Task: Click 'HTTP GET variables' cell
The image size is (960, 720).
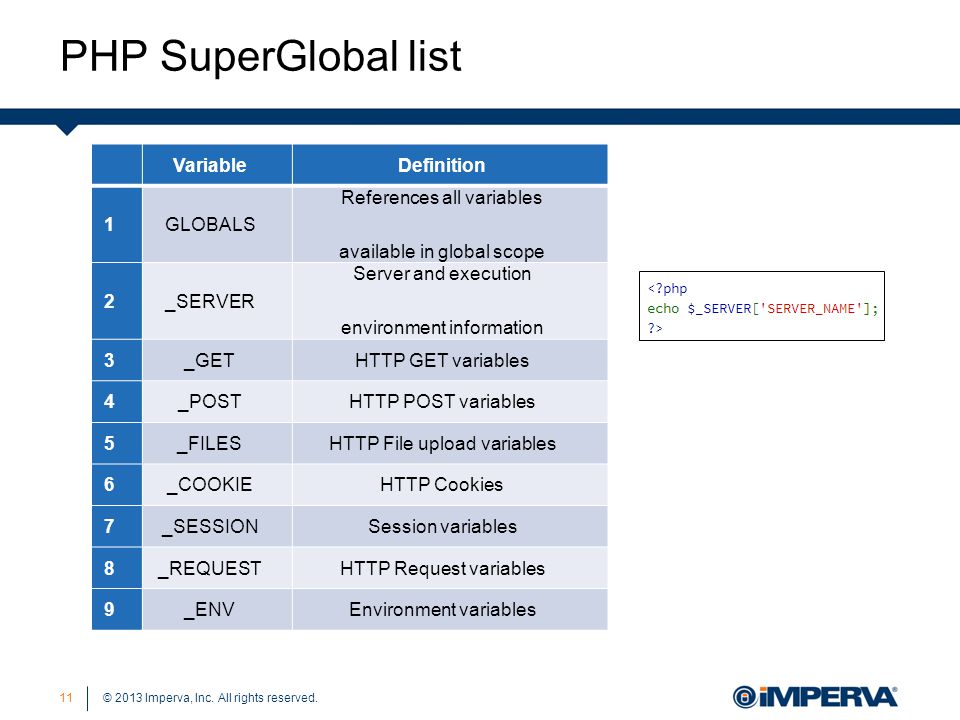Action: (x=450, y=360)
